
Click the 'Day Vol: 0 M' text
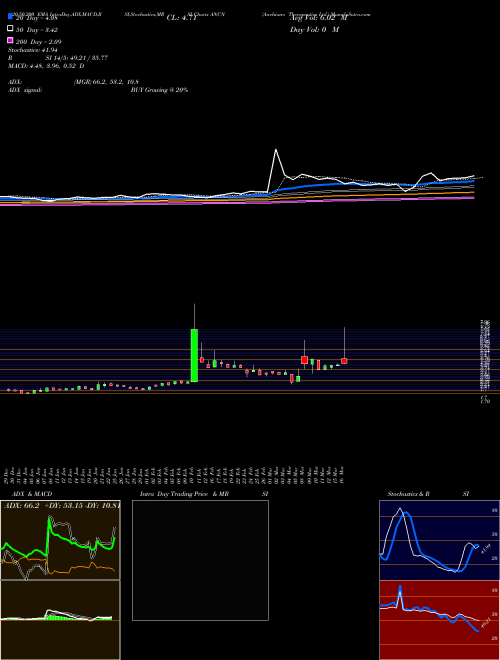[314, 30]
